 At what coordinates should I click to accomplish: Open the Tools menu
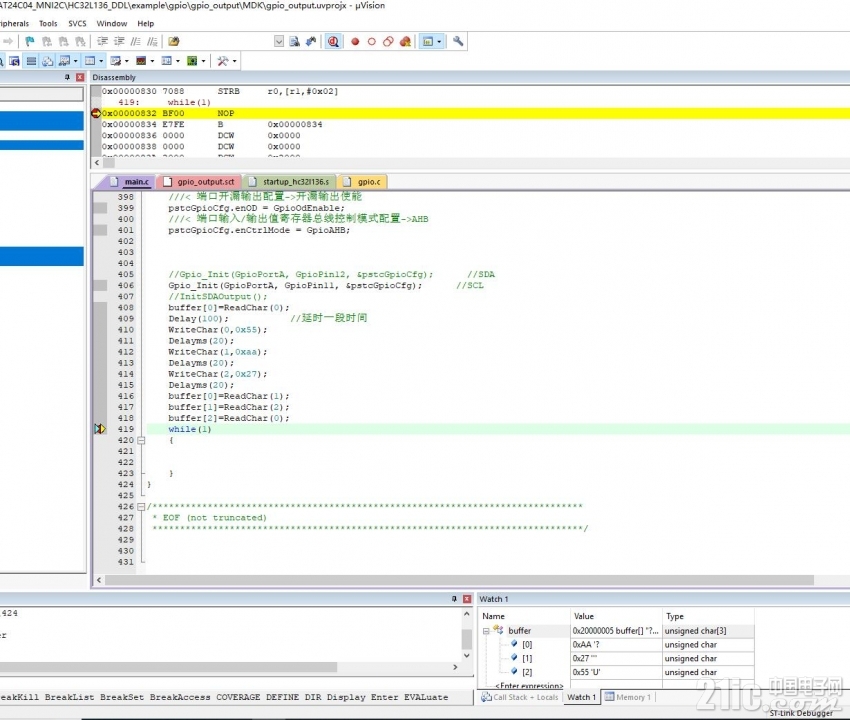point(48,23)
